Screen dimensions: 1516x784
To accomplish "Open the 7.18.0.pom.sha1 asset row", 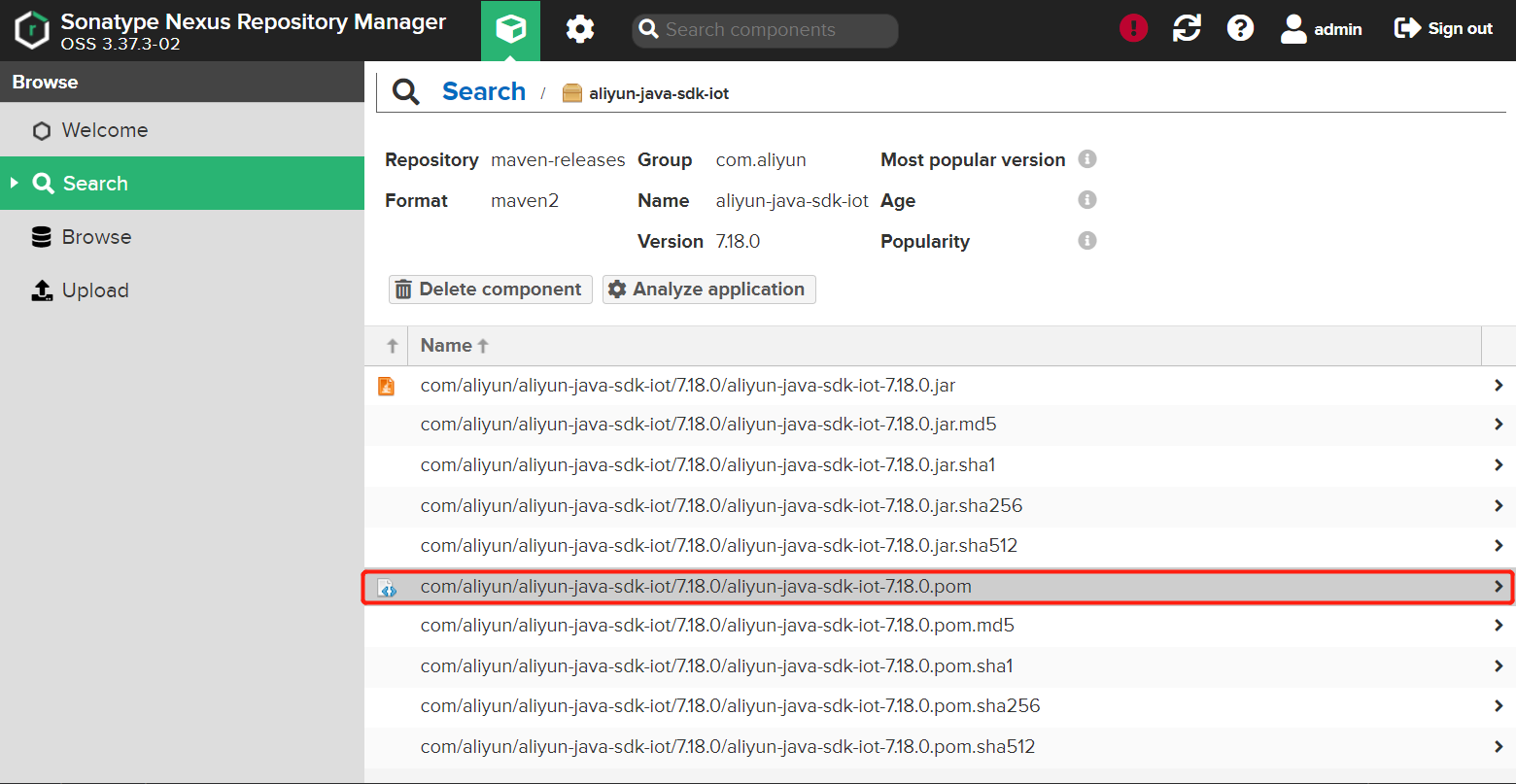I will click(940, 666).
